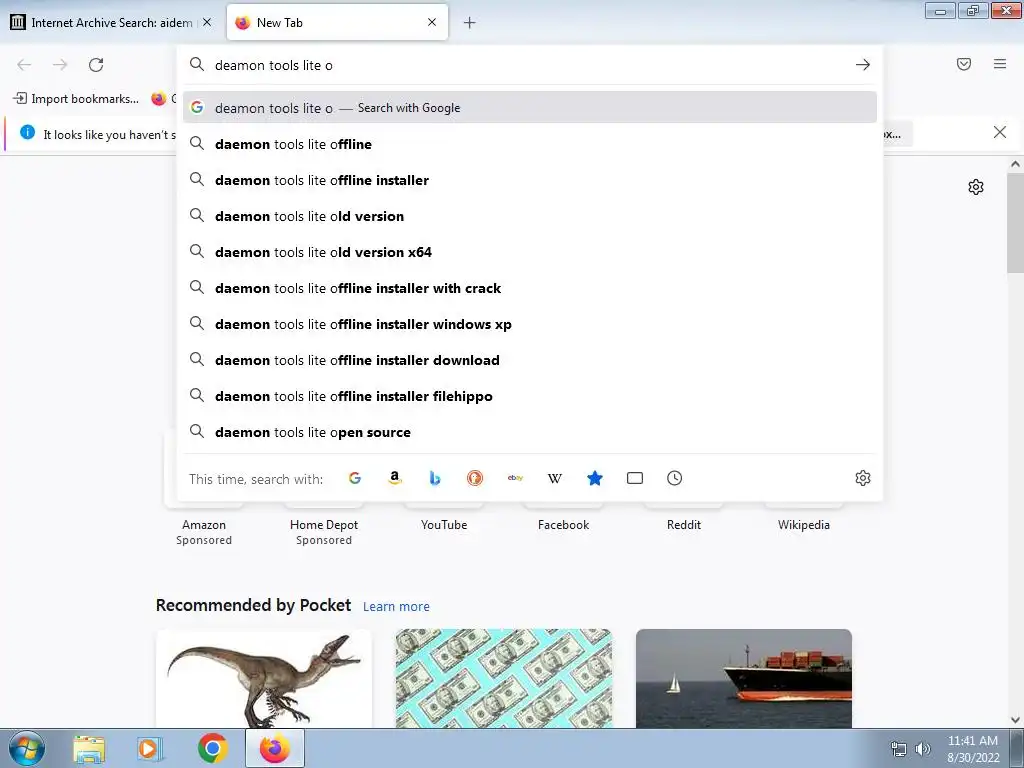This screenshot has width=1024, height=768.
Task: Search with eBay one-off icon
Action: tap(515, 478)
